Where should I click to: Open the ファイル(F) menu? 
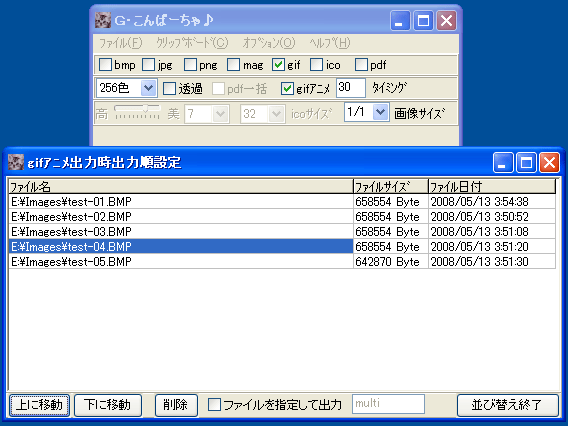pos(121,43)
